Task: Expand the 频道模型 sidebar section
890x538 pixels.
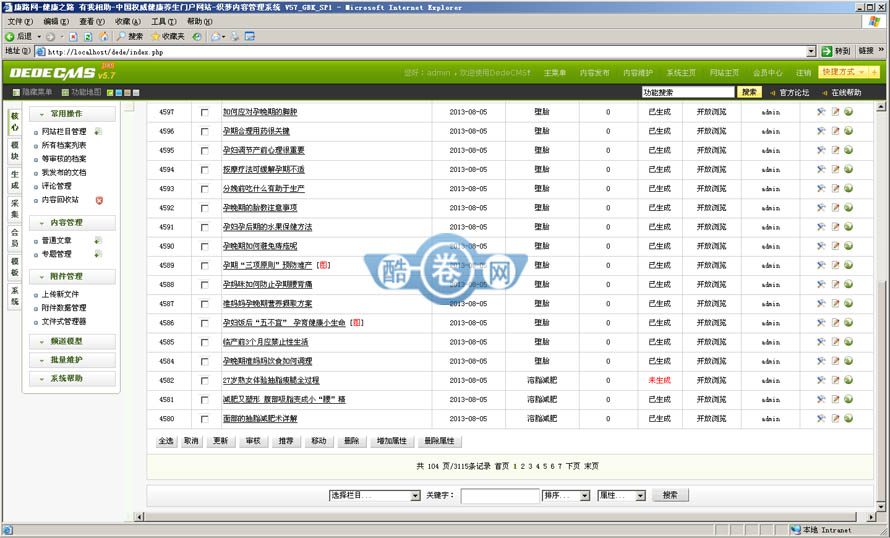Action: 73,342
